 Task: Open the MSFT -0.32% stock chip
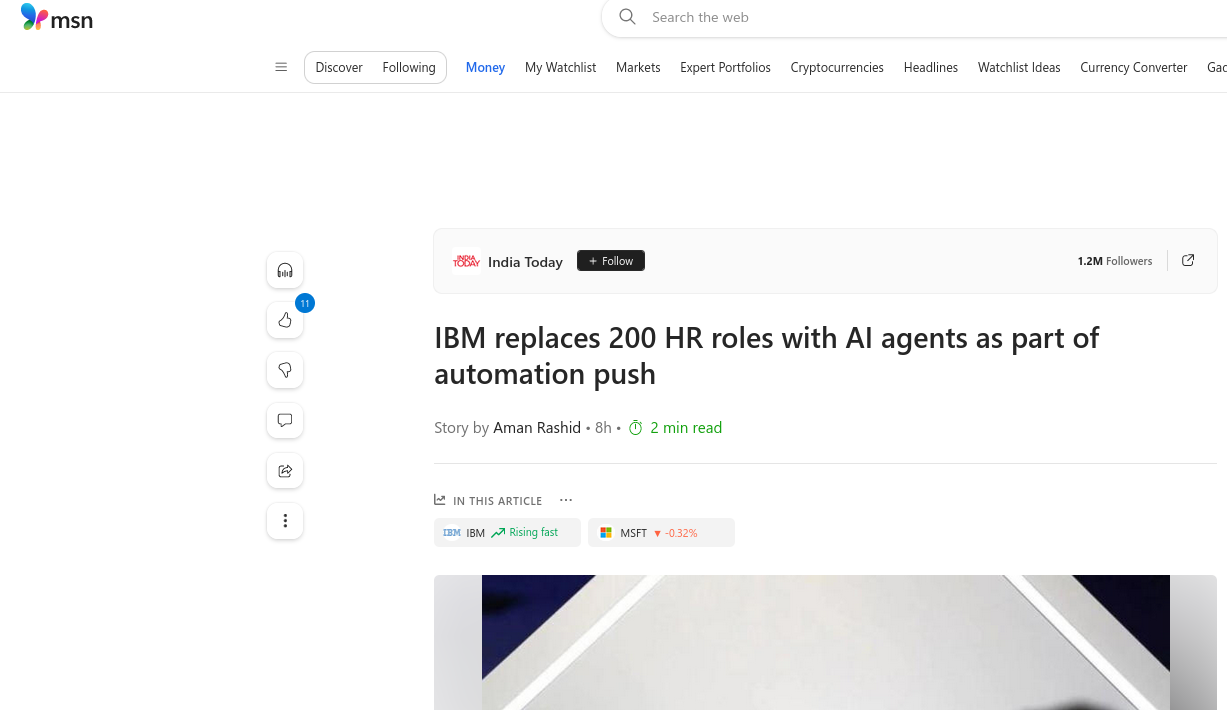[661, 533]
